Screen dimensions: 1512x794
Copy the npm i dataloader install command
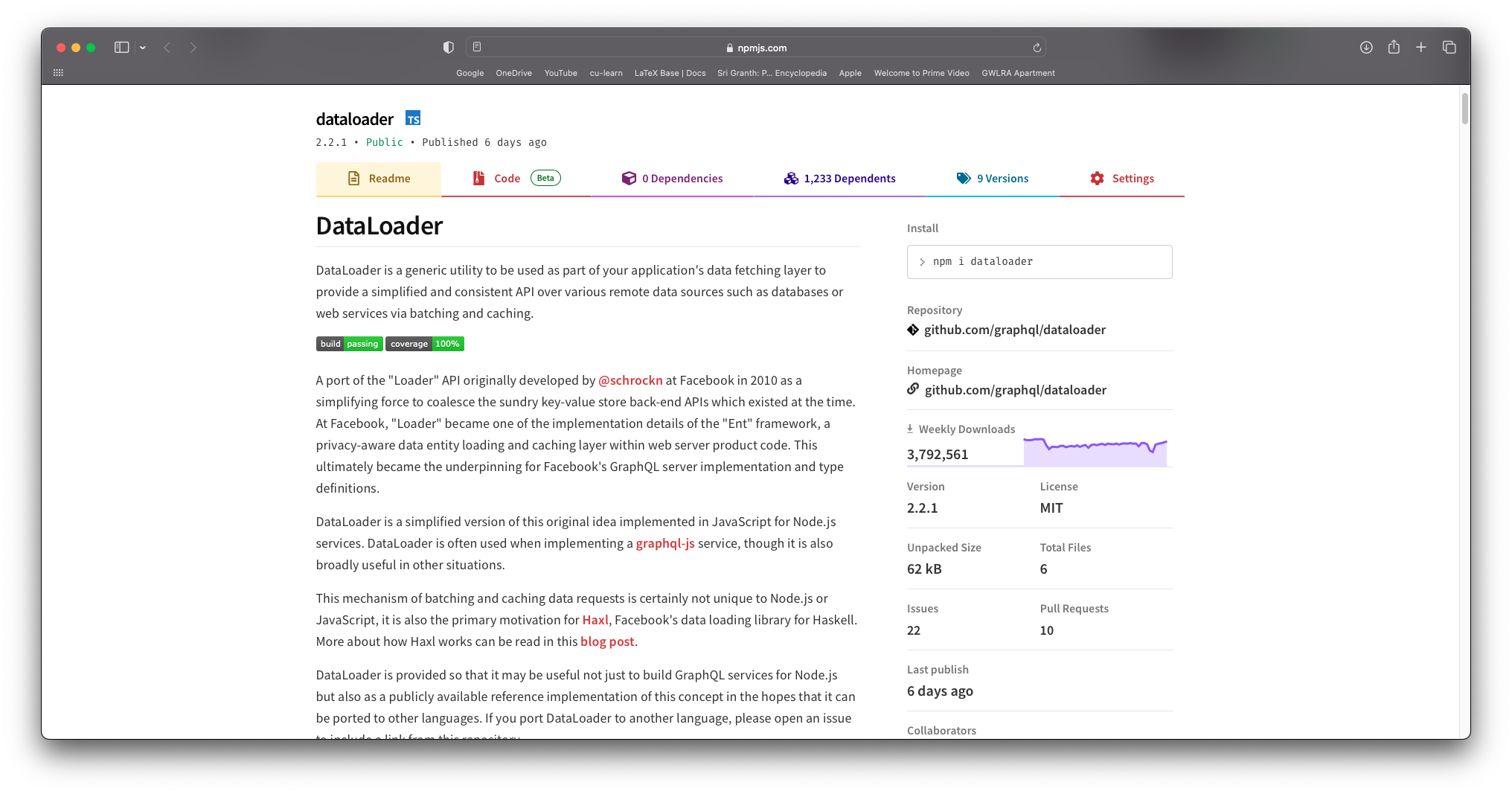[x=1039, y=262]
